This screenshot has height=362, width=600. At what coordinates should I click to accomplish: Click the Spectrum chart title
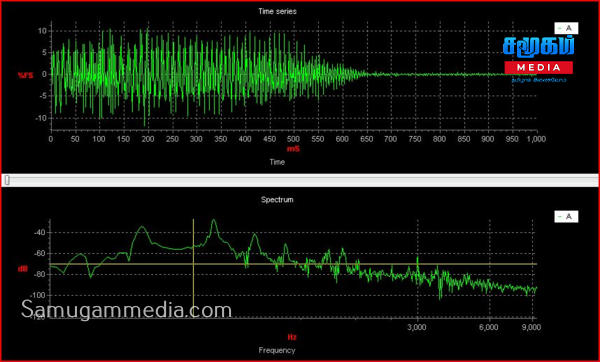(x=277, y=200)
